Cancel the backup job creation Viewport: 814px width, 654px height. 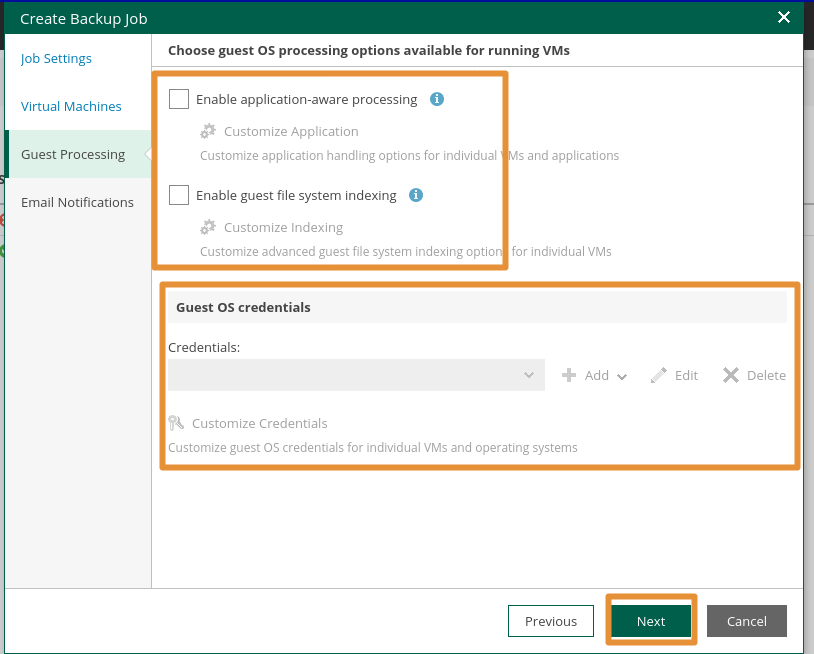click(x=747, y=621)
